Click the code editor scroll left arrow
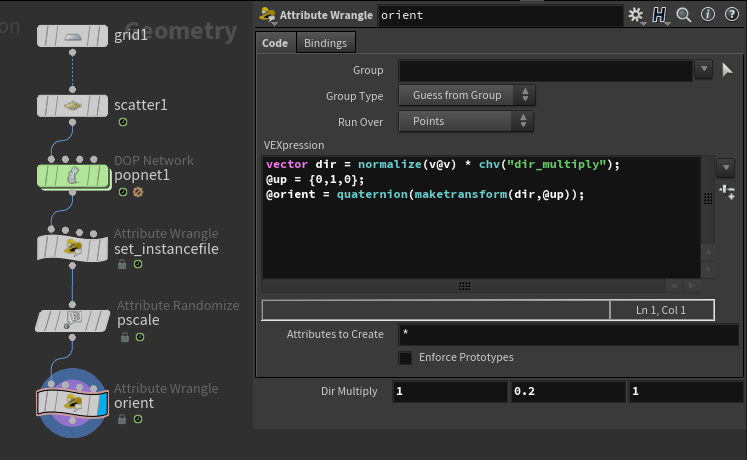 click(x=674, y=286)
